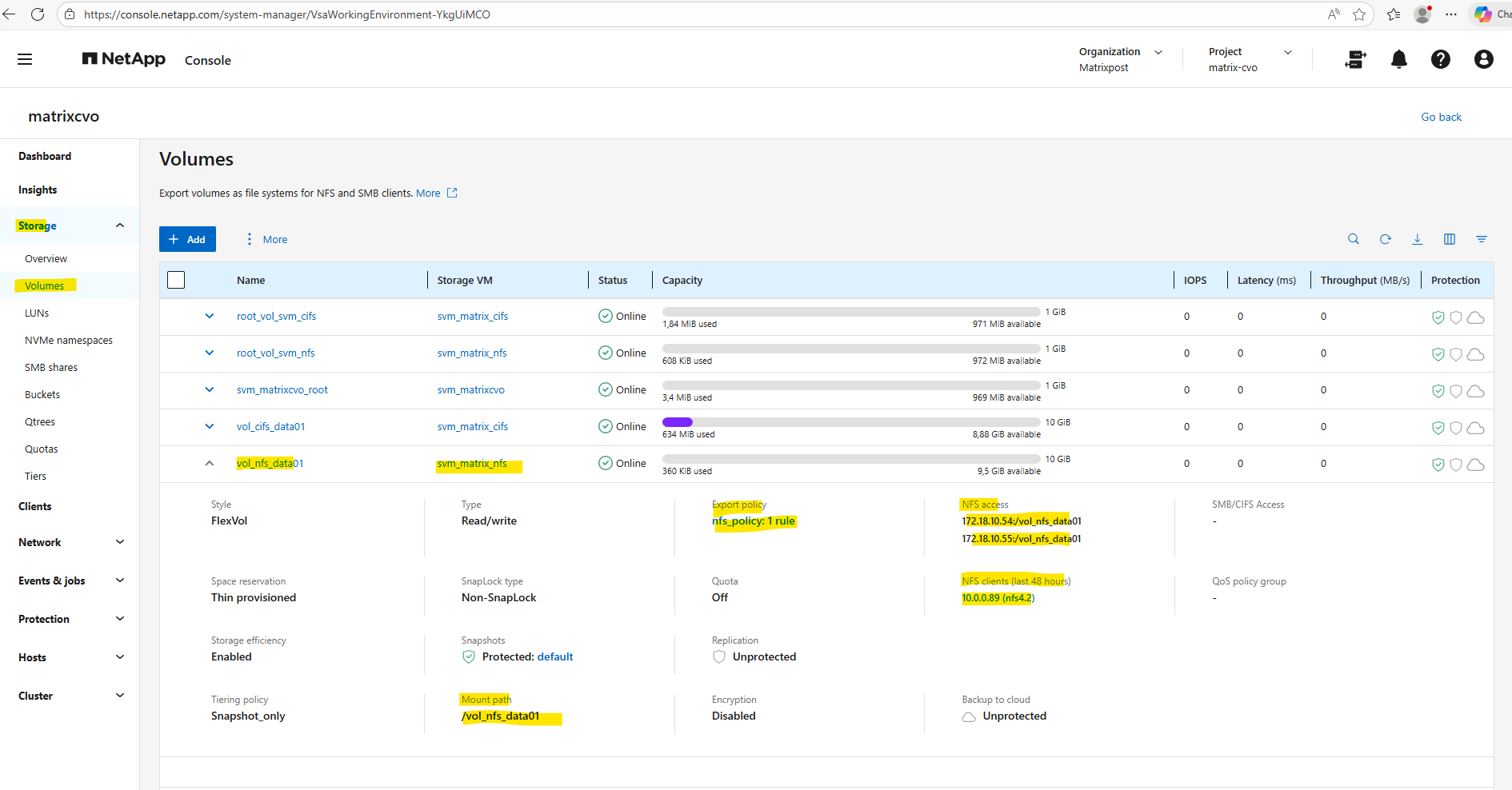Image resolution: width=1512 pixels, height=790 pixels.
Task: Click the search icon above volumes table
Action: (1353, 239)
